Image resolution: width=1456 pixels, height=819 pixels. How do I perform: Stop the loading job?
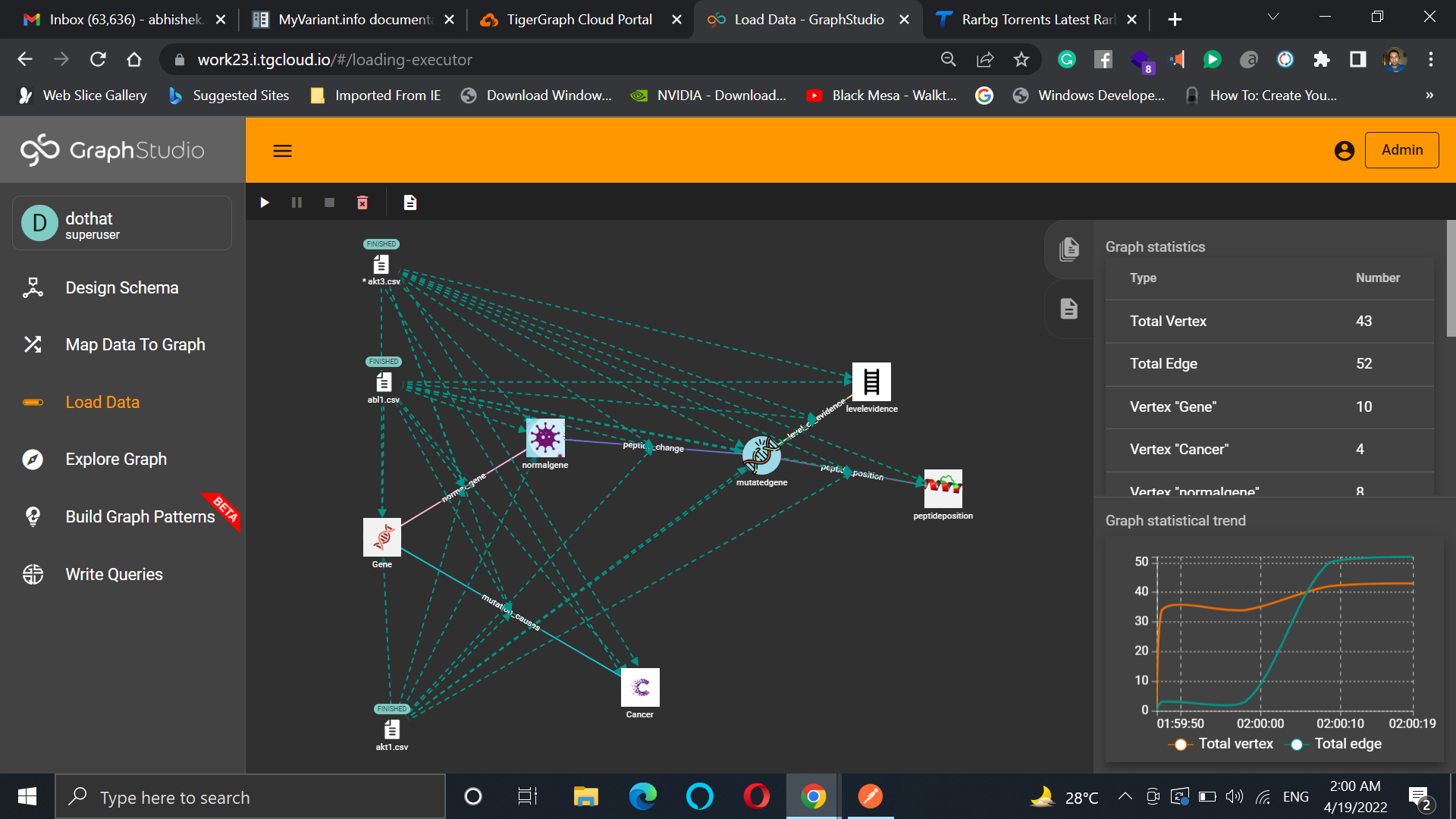coord(329,202)
